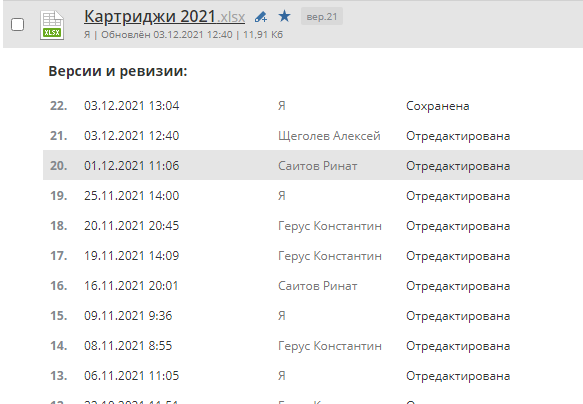Click the Версии и ревизии heading

118,71
